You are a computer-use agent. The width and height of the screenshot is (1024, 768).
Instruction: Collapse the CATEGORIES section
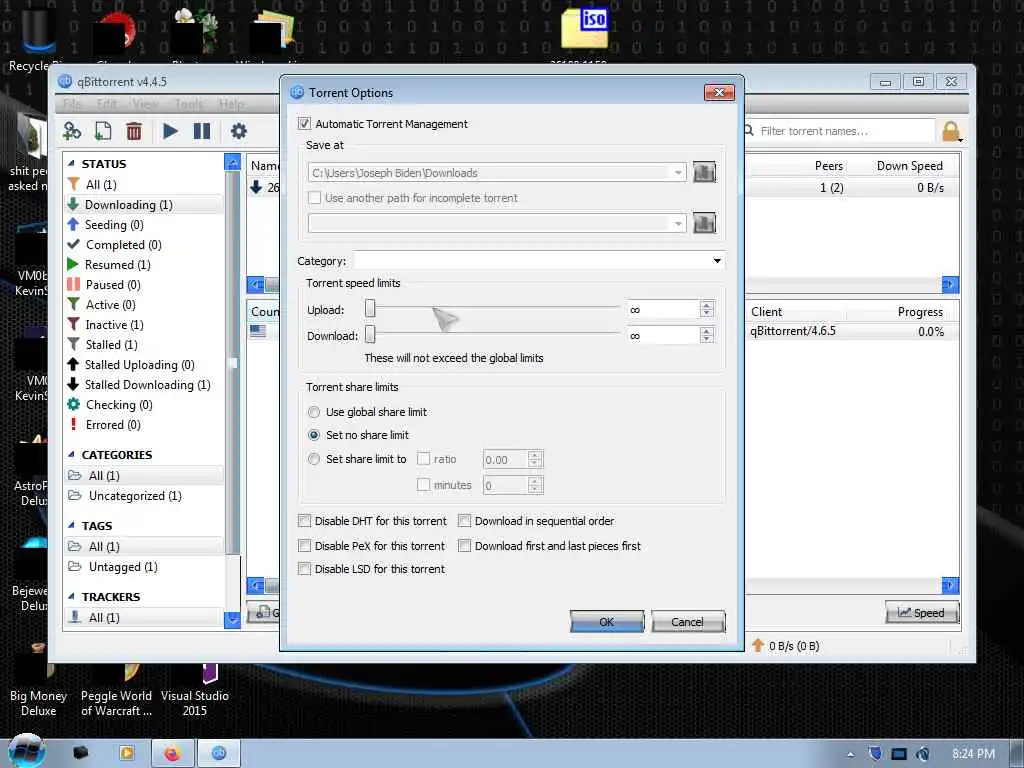(71, 454)
